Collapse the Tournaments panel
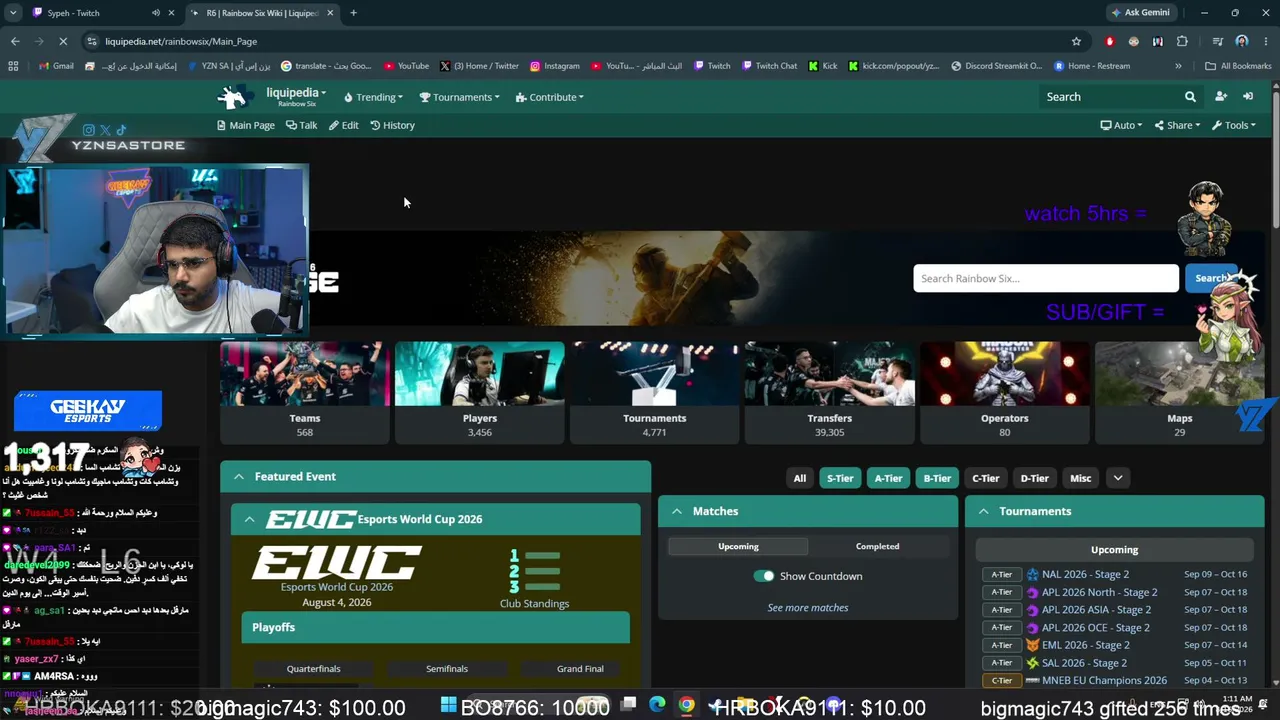The width and height of the screenshot is (1280, 720). point(983,511)
